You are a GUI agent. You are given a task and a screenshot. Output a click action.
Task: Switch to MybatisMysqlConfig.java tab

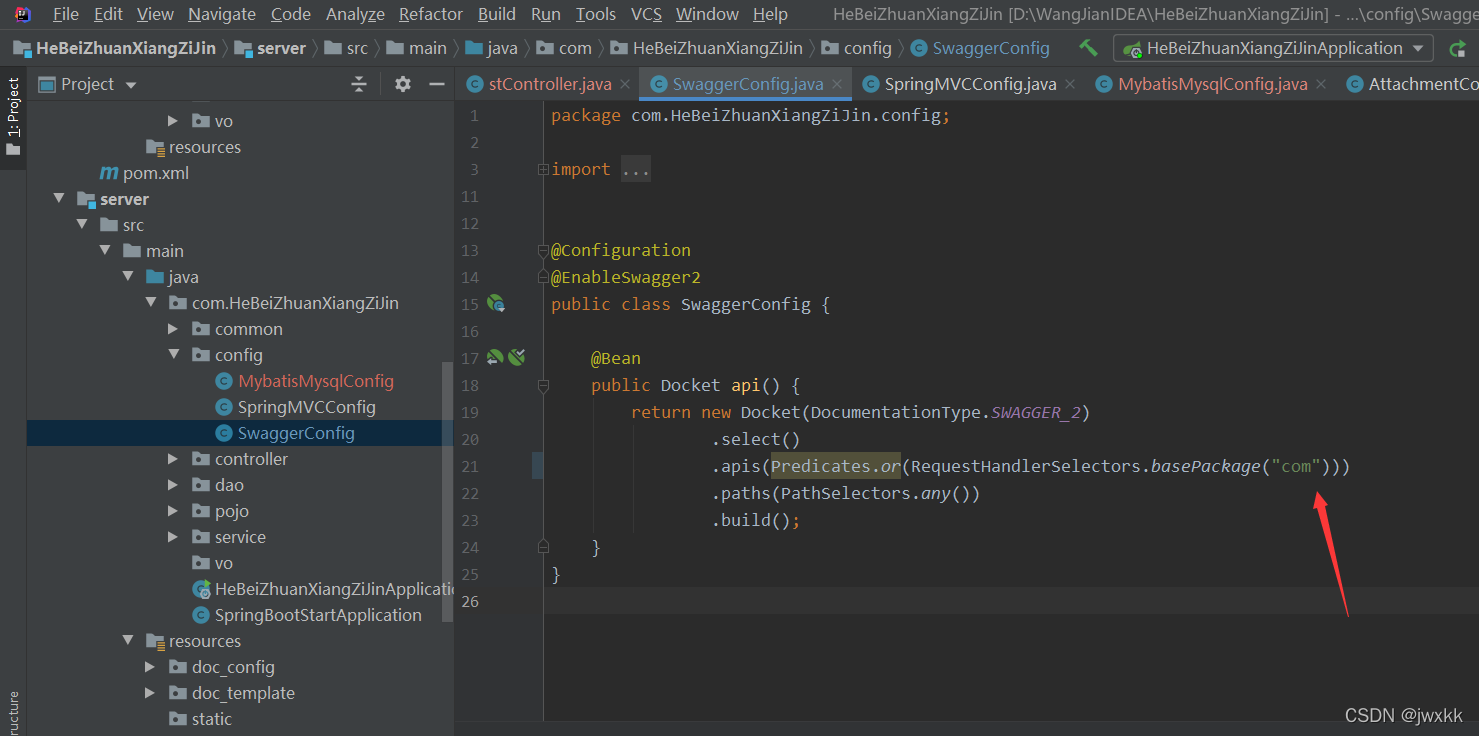pyautogui.click(x=1212, y=84)
